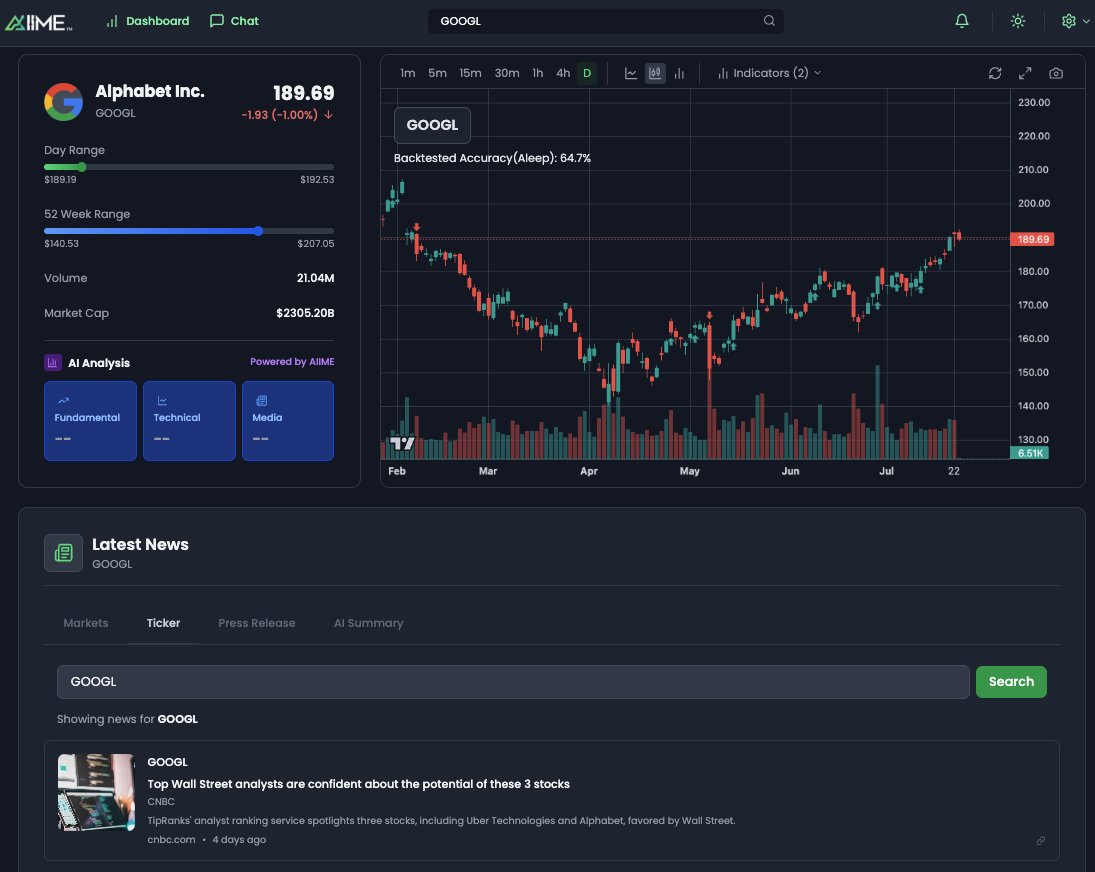Open Top Wall Street analysts article headline
The height and width of the screenshot is (872, 1095).
pos(358,784)
